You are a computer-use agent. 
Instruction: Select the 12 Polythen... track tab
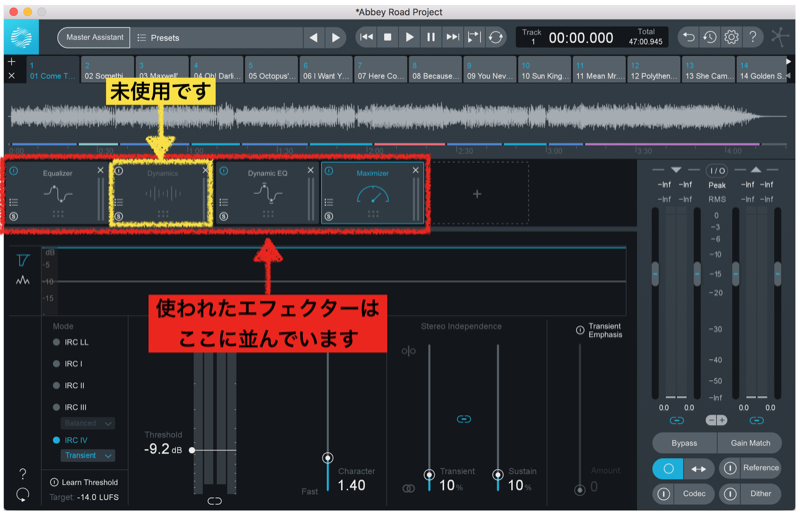(654, 70)
